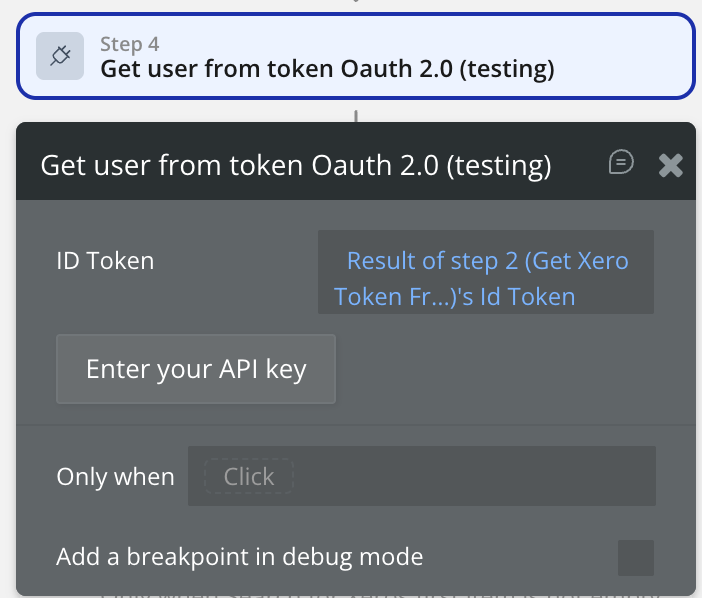Close the action properties panel

point(670,165)
